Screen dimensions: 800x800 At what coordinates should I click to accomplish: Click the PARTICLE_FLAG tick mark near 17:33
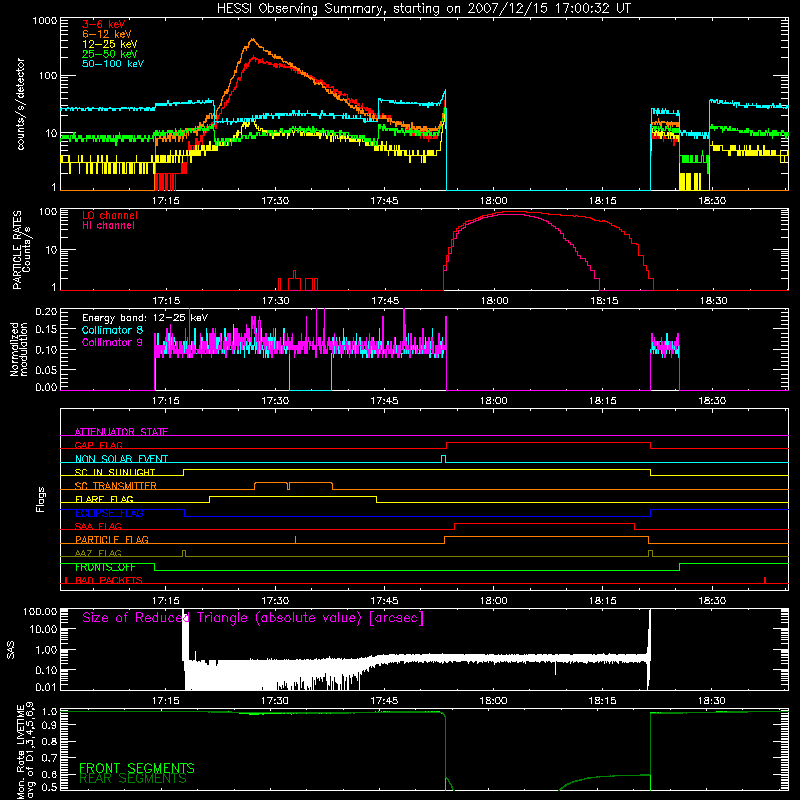tap(295, 540)
